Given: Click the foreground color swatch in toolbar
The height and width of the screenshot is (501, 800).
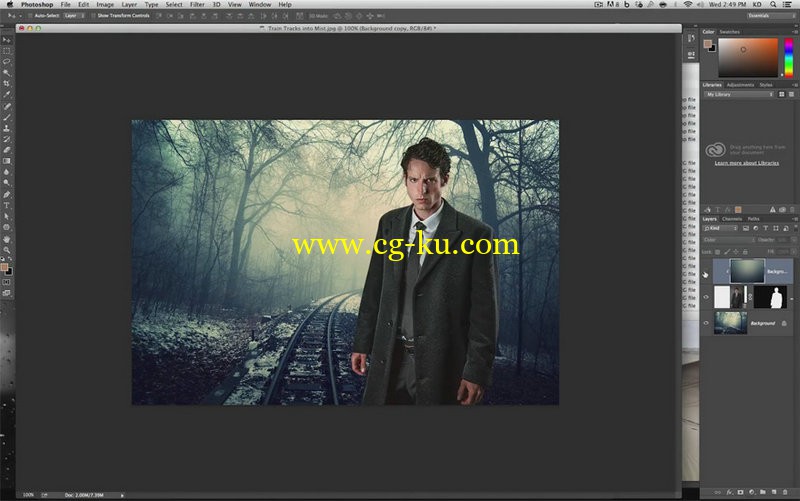Looking at the screenshot, I should [4, 268].
